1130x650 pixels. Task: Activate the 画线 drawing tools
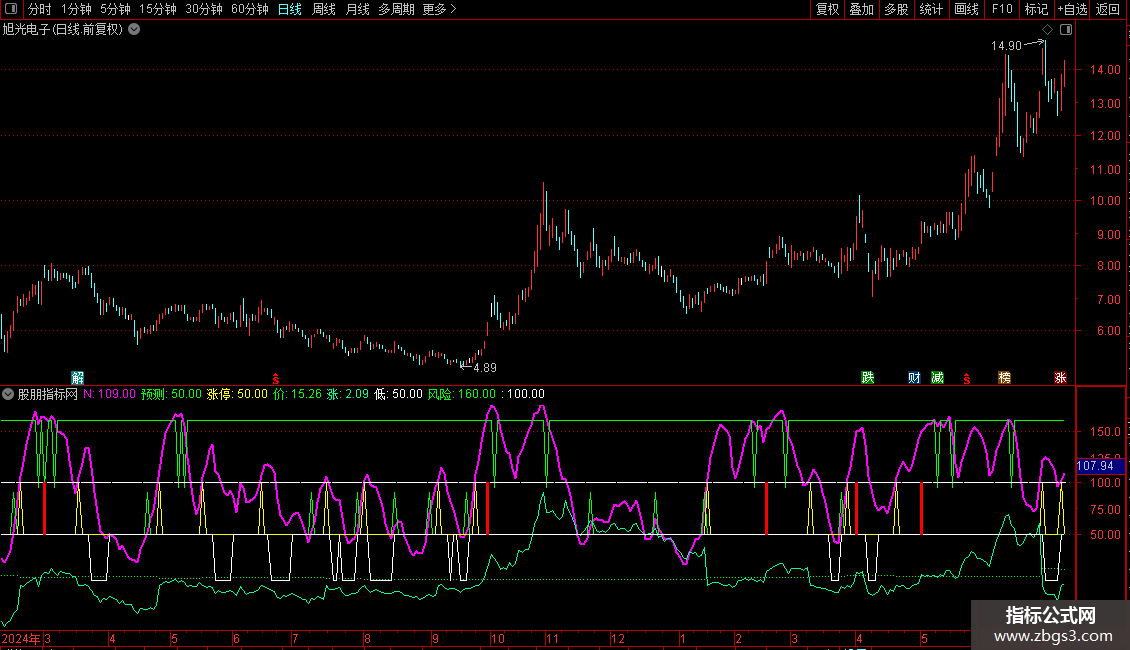(966, 9)
